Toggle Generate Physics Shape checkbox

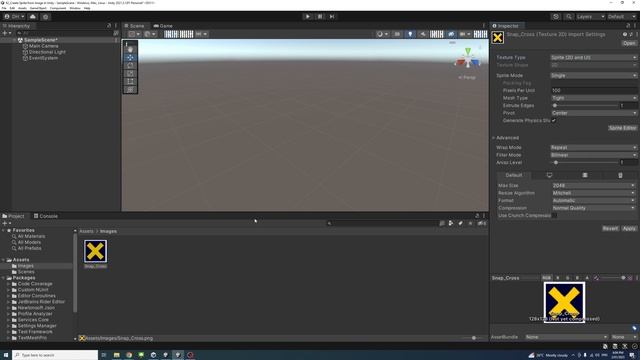pyautogui.click(x=554, y=121)
